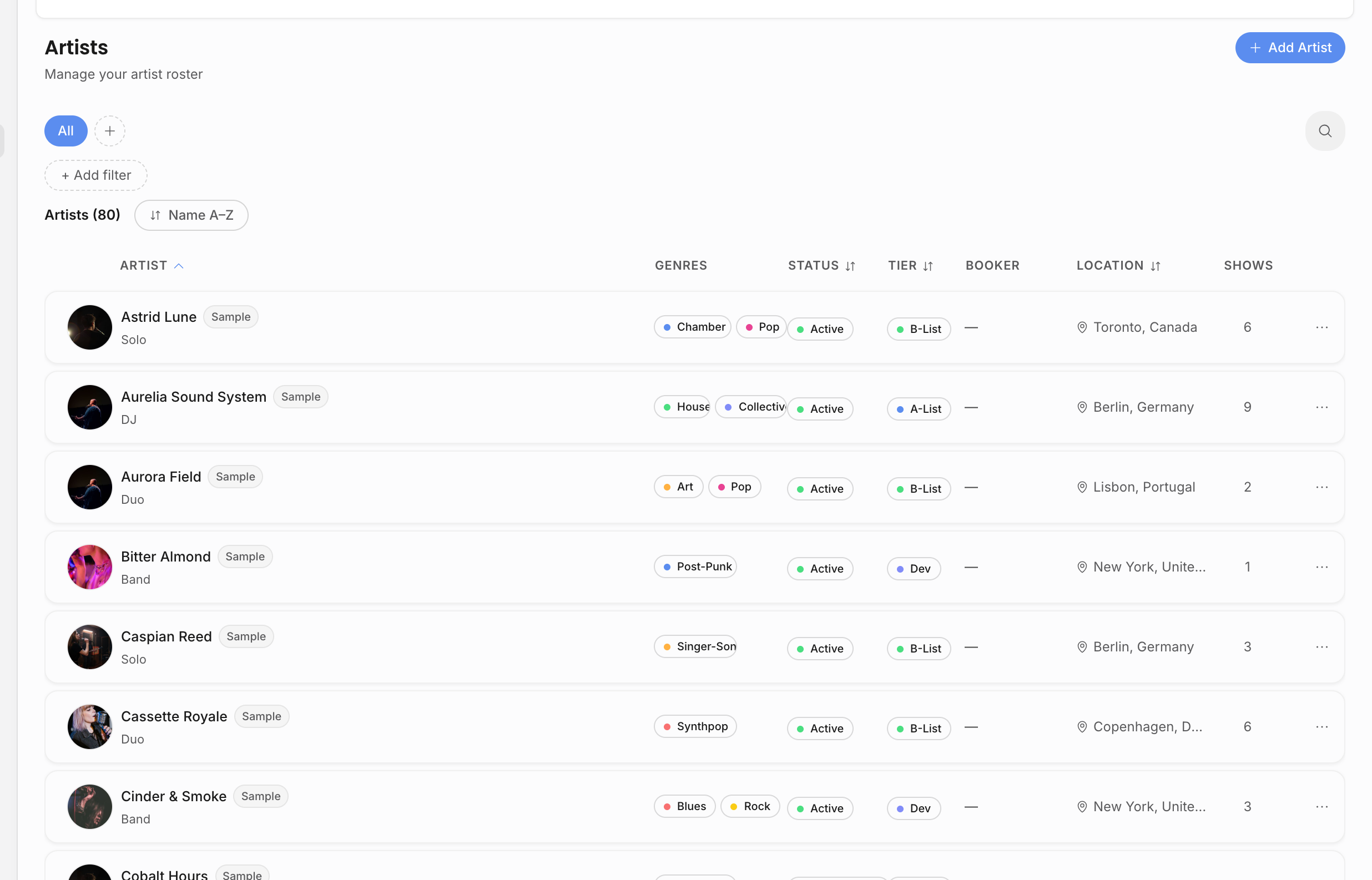
Task: Click the Post-Punk genre tag
Action: point(695,568)
